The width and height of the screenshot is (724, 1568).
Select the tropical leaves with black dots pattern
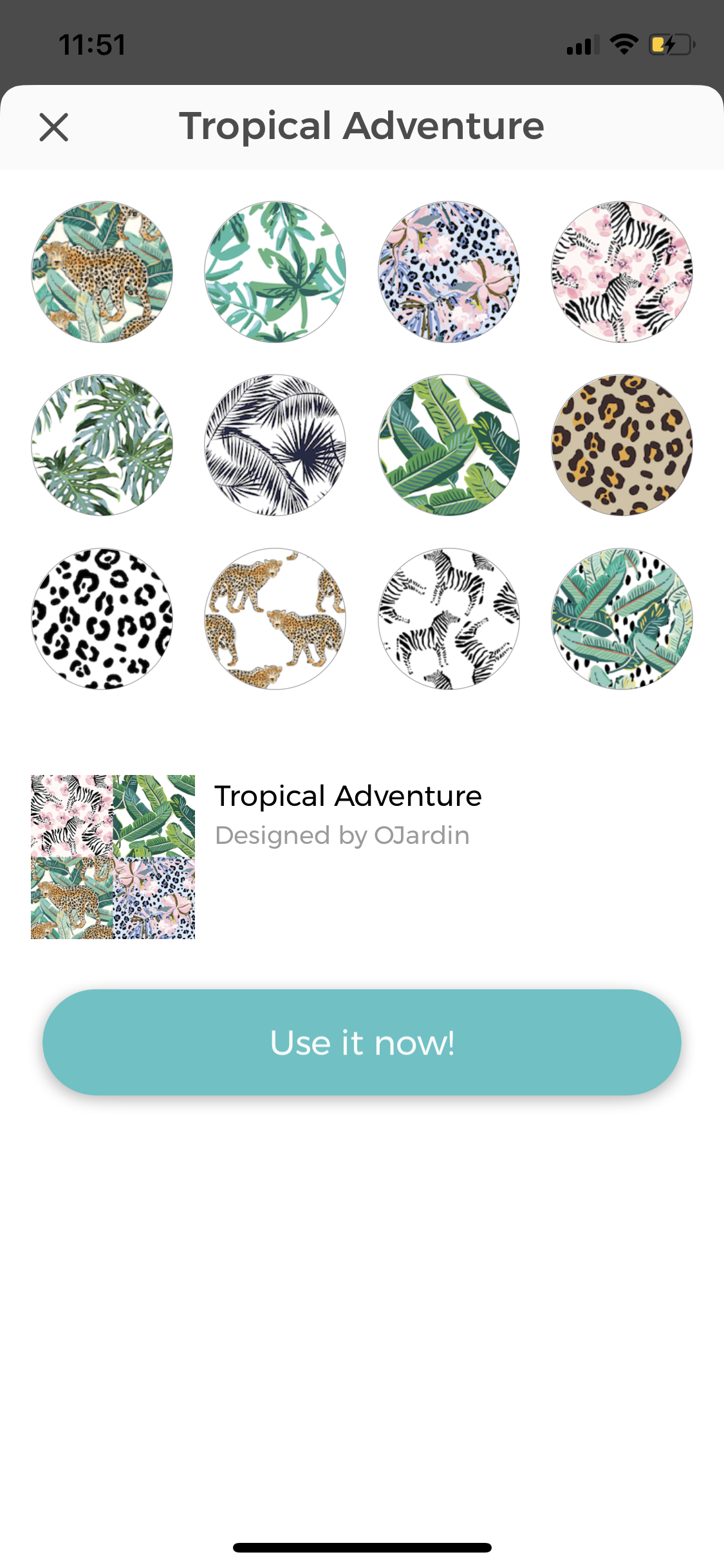tap(622, 619)
